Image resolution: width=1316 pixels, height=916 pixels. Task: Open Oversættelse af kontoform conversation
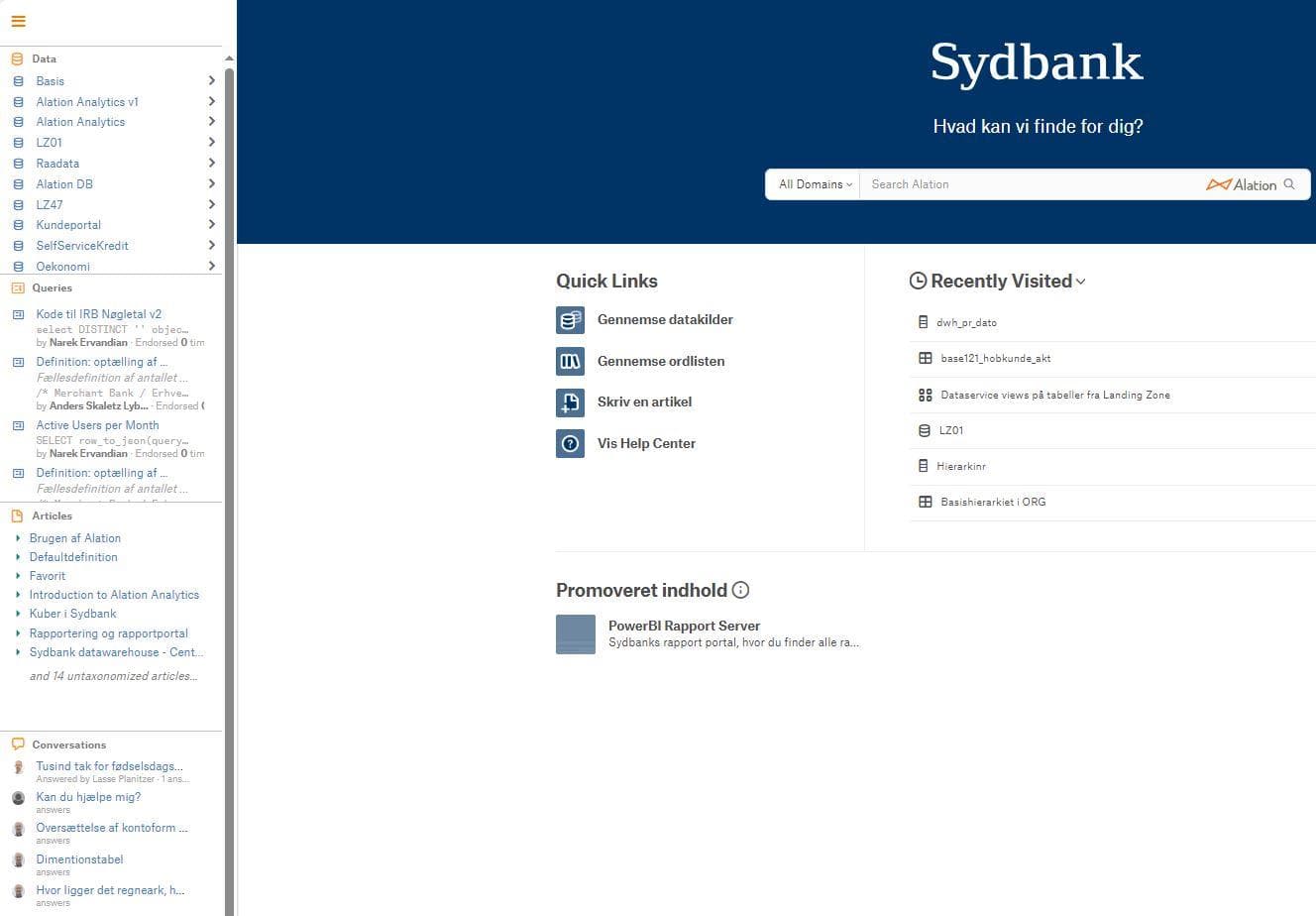(112, 828)
